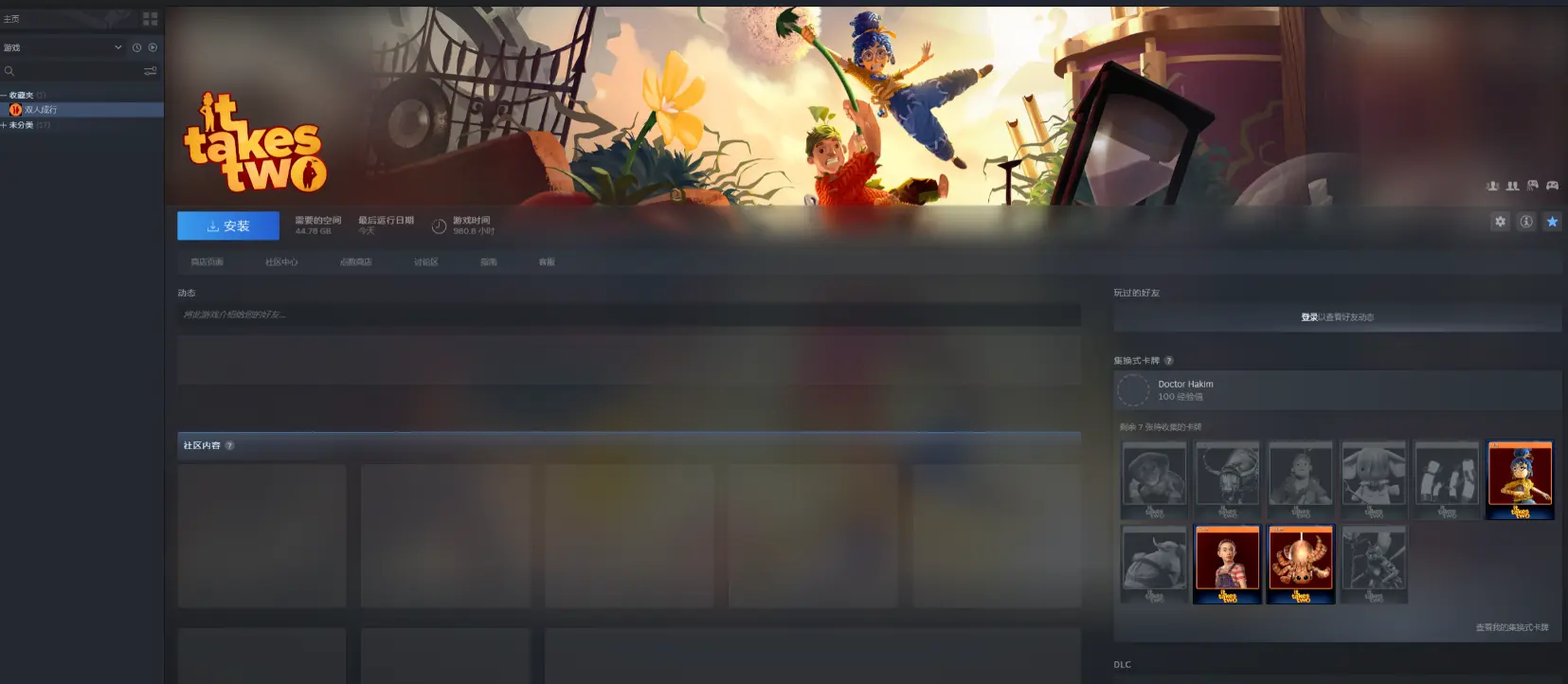Viewport: 1568px width, 684px height.
Task: Open the owned spider trading card
Action: click(1301, 565)
